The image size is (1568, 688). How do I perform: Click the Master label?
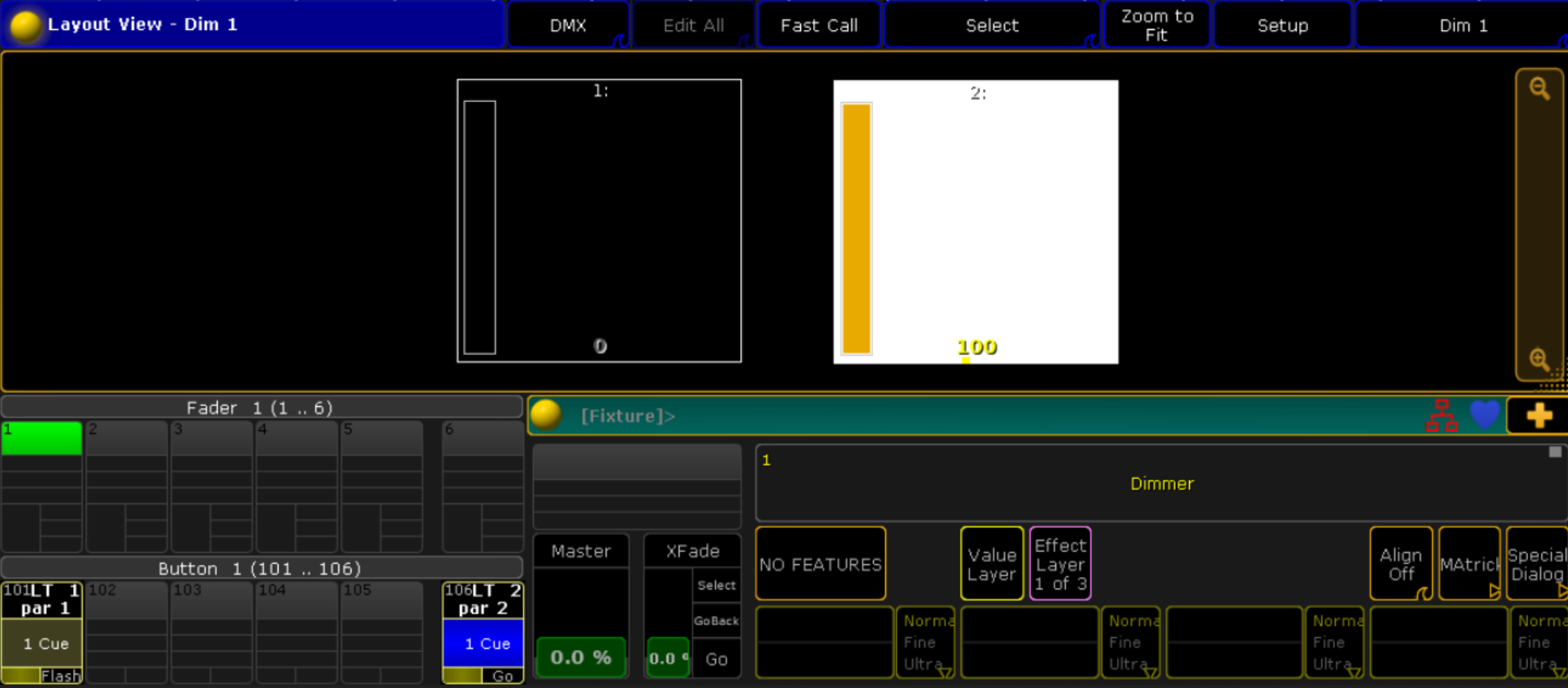click(x=581, y=551)
